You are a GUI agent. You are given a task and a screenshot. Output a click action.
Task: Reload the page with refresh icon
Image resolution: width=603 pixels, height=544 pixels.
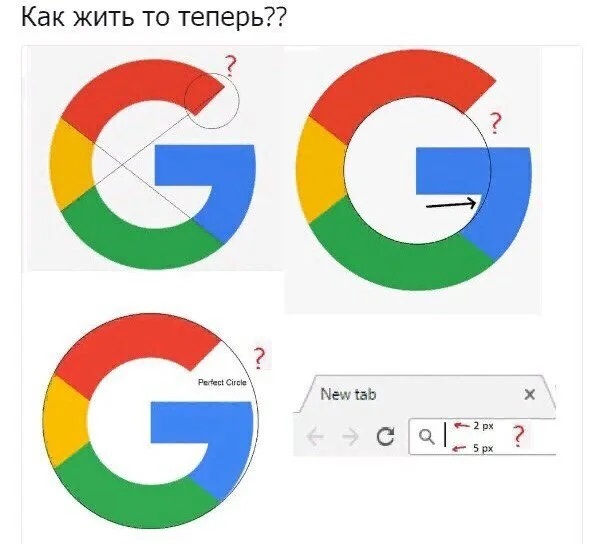coord(385,436)
